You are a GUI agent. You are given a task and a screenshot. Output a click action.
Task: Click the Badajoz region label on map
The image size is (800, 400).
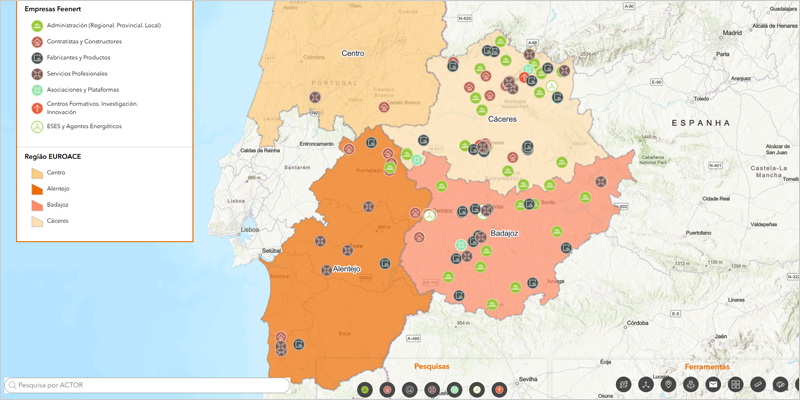pos(504,234)
